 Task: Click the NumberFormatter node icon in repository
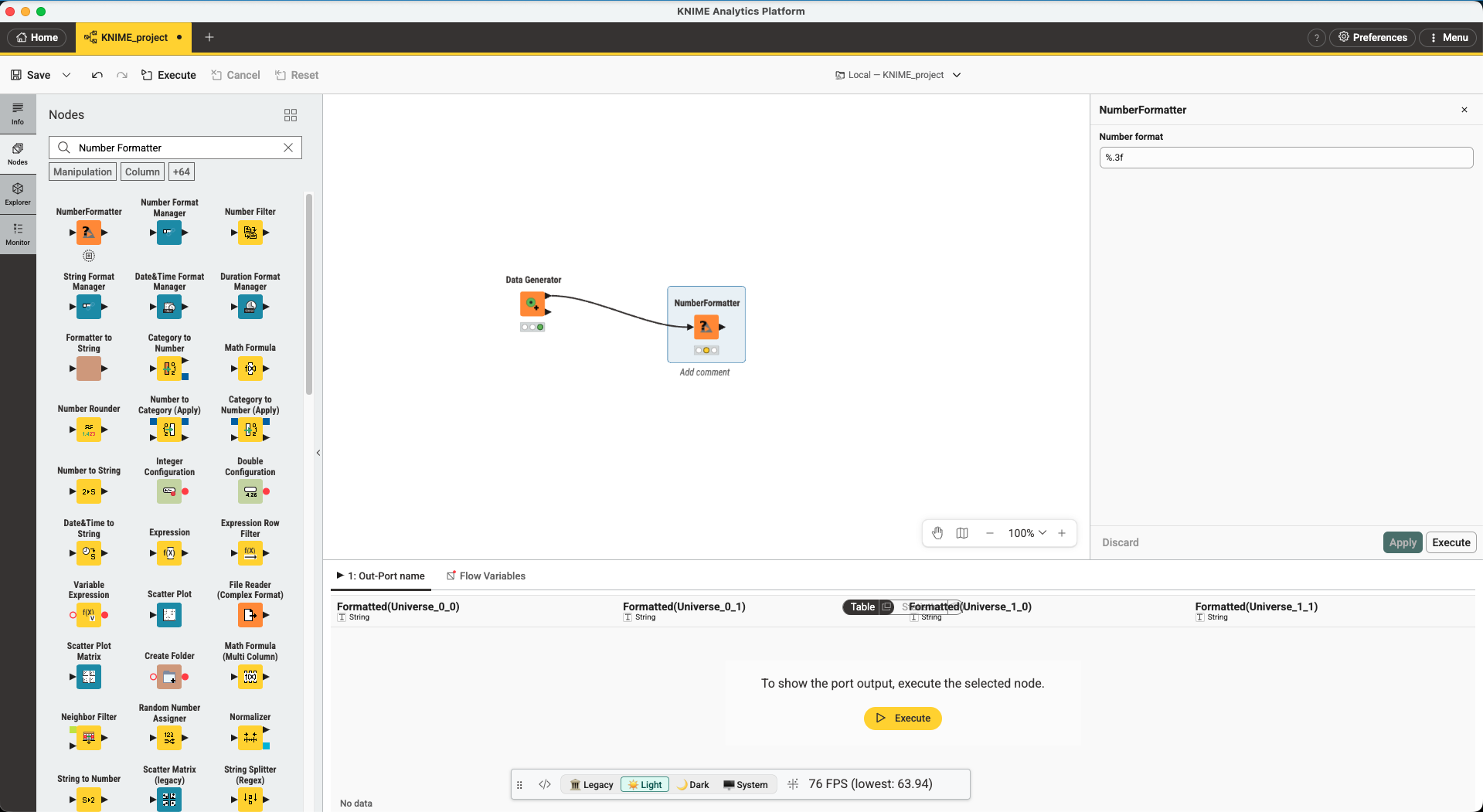(x=89, y=233)
